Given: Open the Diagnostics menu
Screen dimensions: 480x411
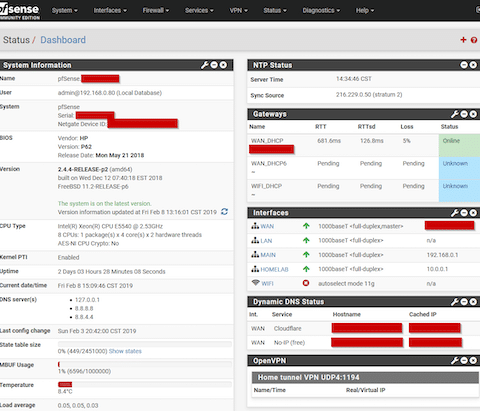Looking at the screenshot, I should point(321,10).
